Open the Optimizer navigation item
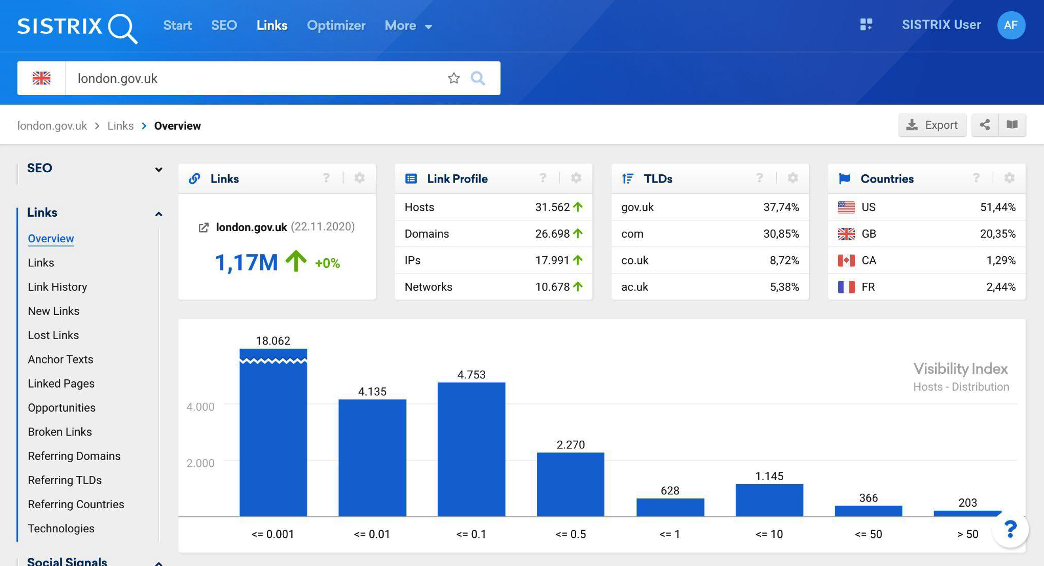This screenshot has height=566, width=1044. click(x=336, y=25)
